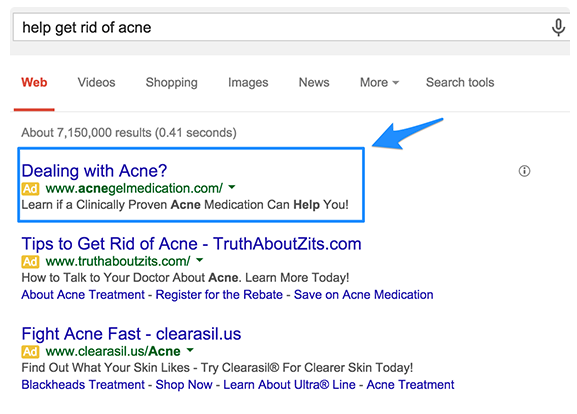Open 'Tips to Get Rid of Acne' result
This screenshot has width=577, height=414.
coord(191,244)
